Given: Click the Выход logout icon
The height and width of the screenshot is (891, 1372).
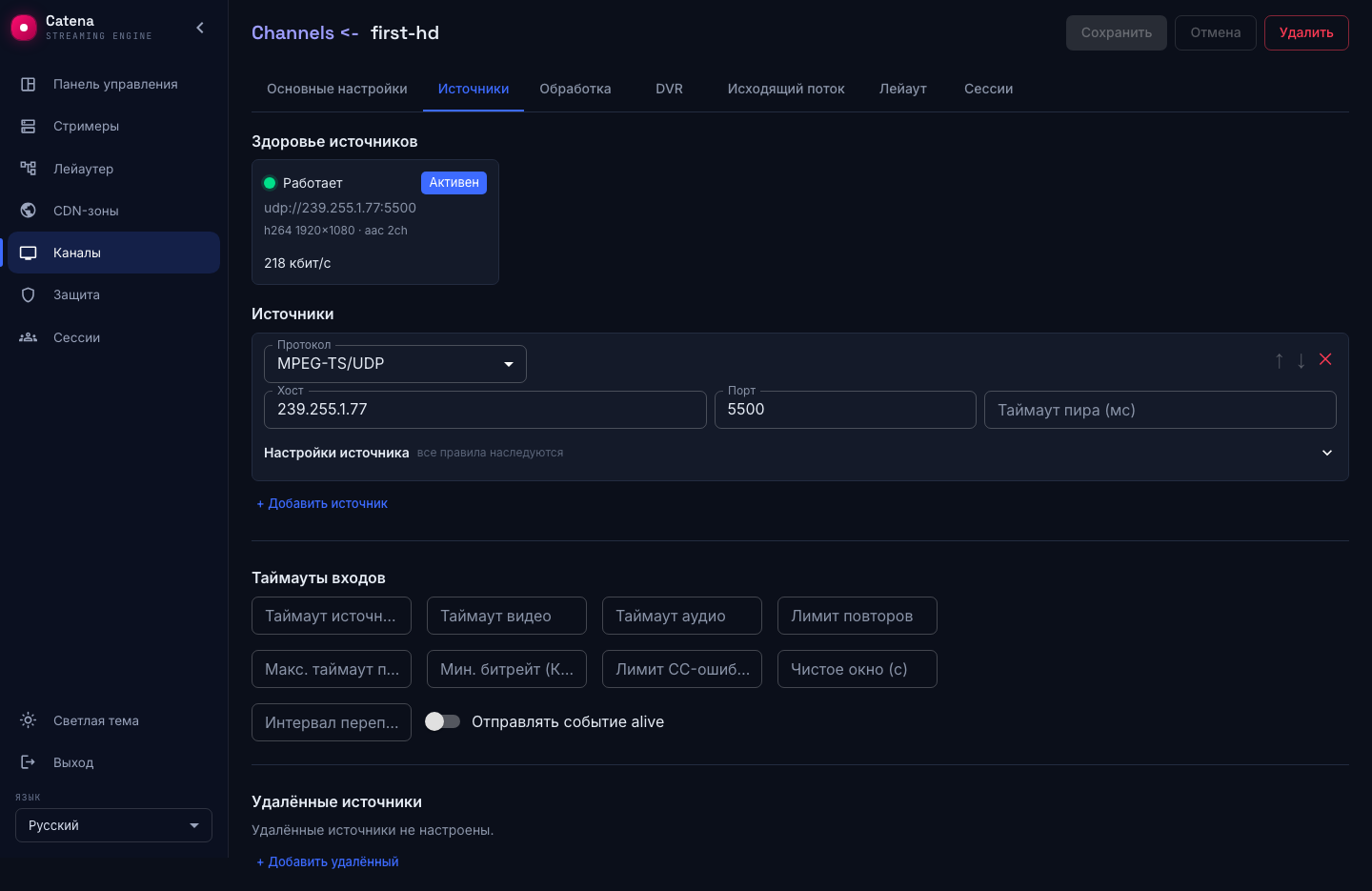Looking at the screenshot, I should [x=29, y=762].
